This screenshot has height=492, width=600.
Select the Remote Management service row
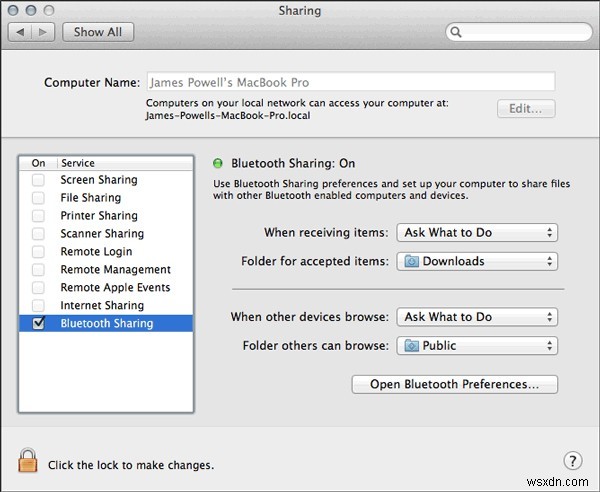coord(106,269)
